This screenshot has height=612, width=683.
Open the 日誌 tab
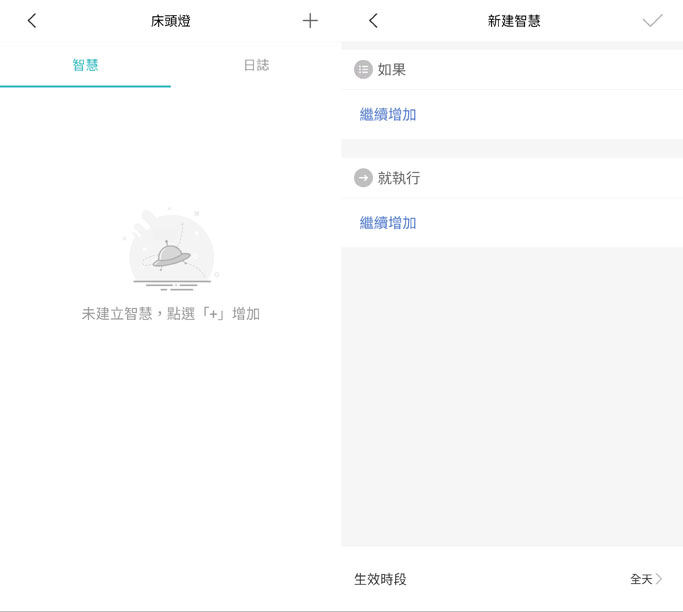[256, 65]
